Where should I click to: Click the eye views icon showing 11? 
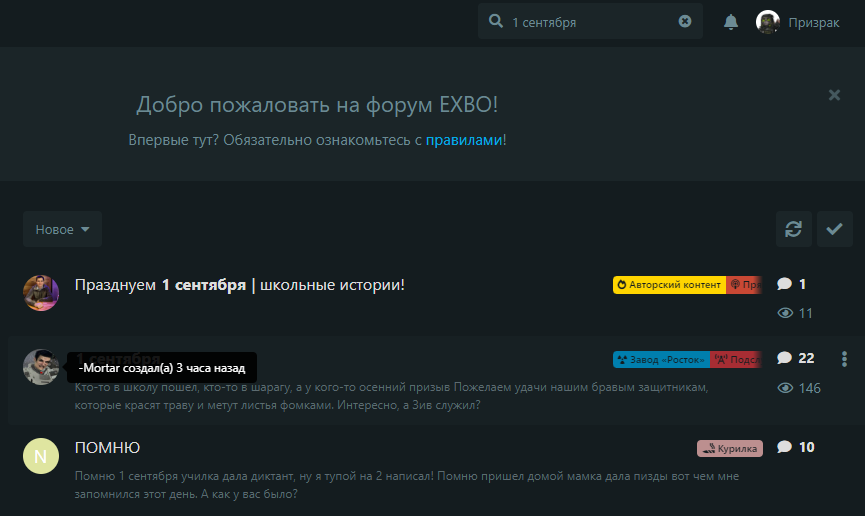pos(785,313)
